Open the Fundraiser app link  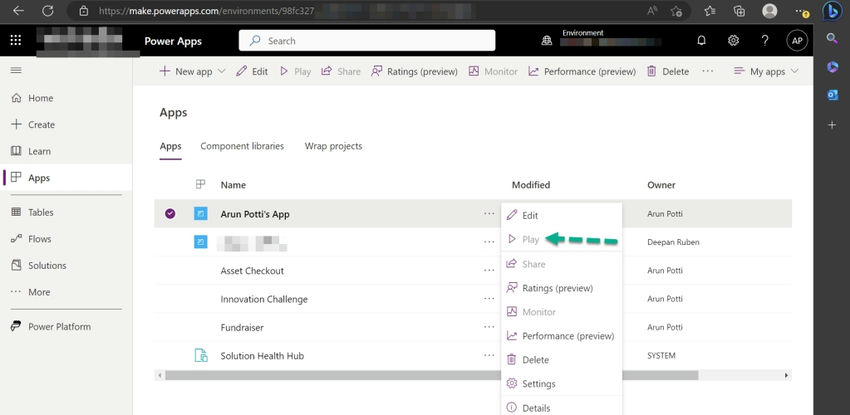click(x=242, y=327)
